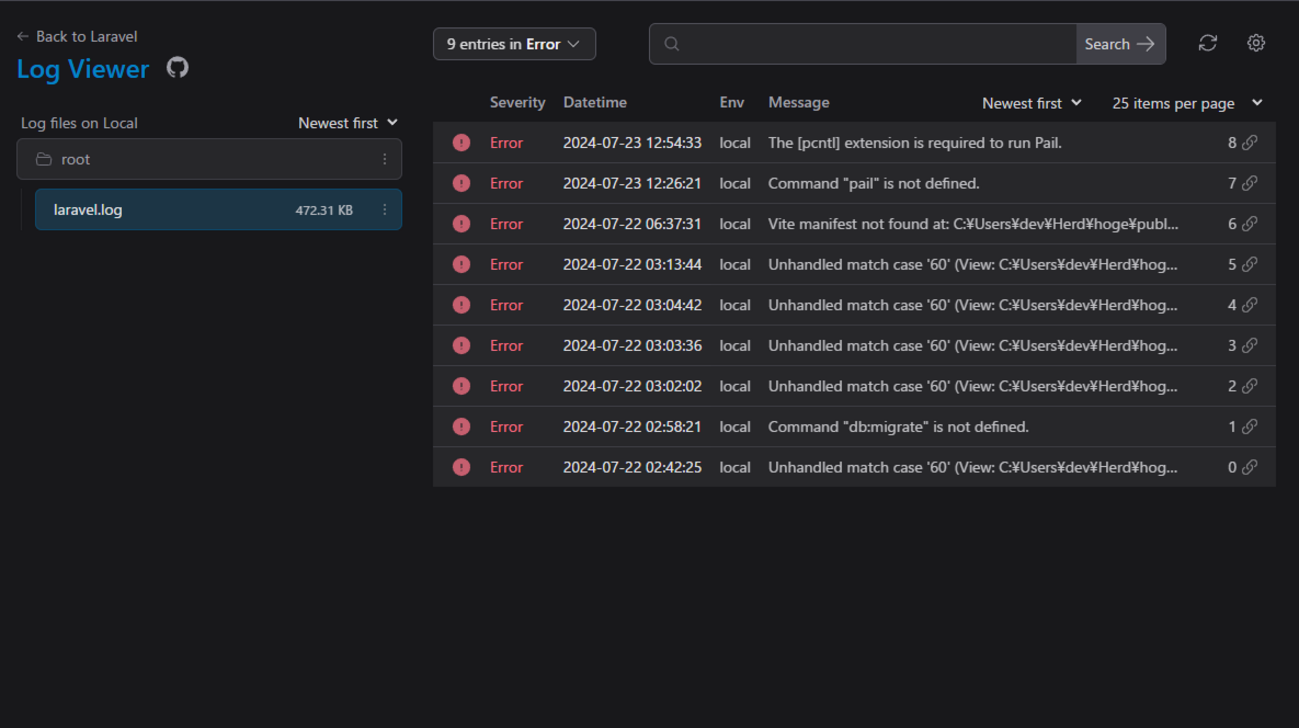Click the Search button
Viewport: 1299px width, 728px height.
click(1120, 44)
